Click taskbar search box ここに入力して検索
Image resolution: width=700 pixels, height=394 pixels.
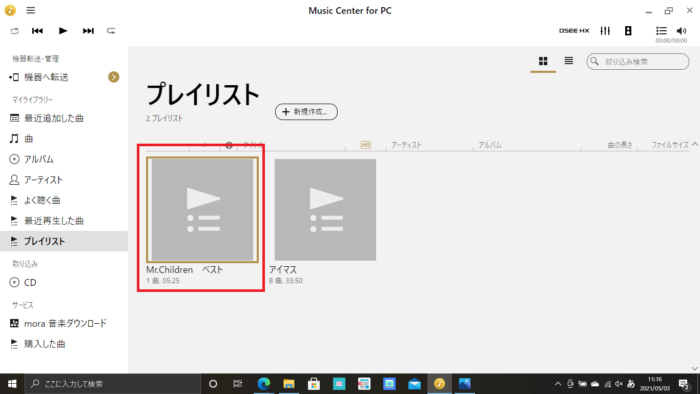[112, 384]
